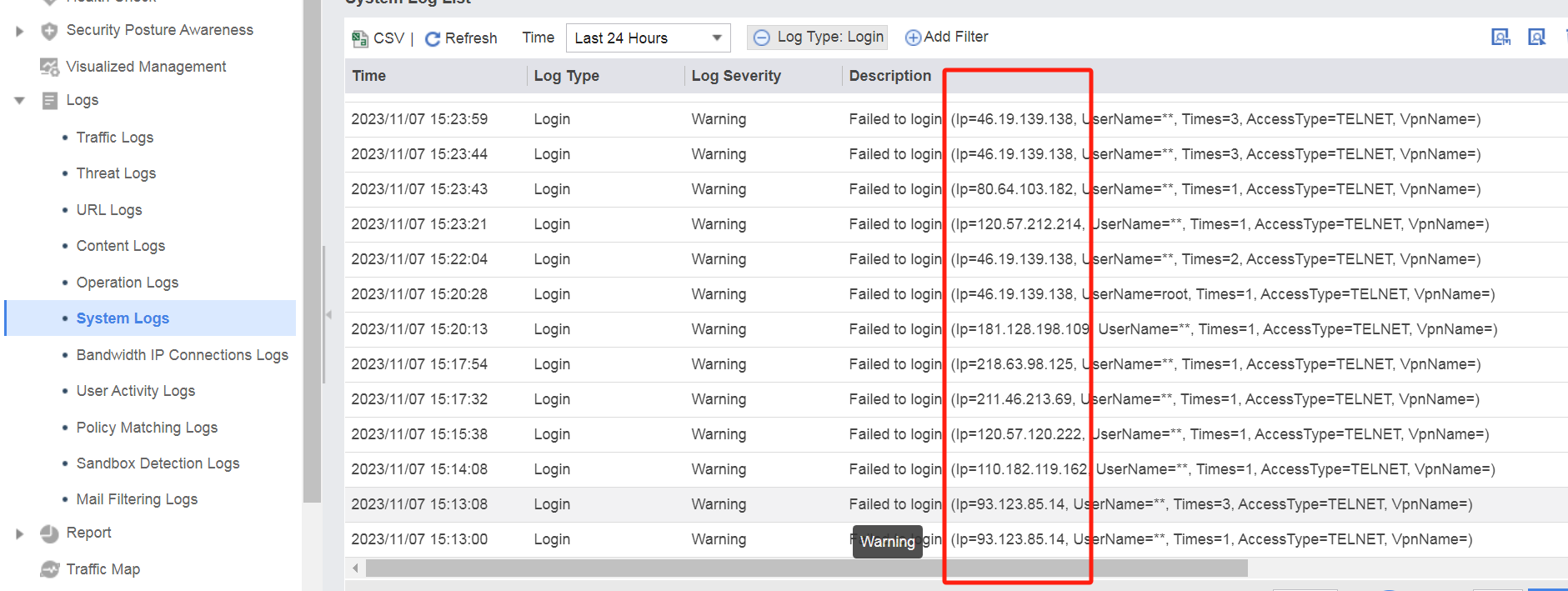
Task: Click the Refresh icon
Action: pyautogui.click(x=433, y=38)
